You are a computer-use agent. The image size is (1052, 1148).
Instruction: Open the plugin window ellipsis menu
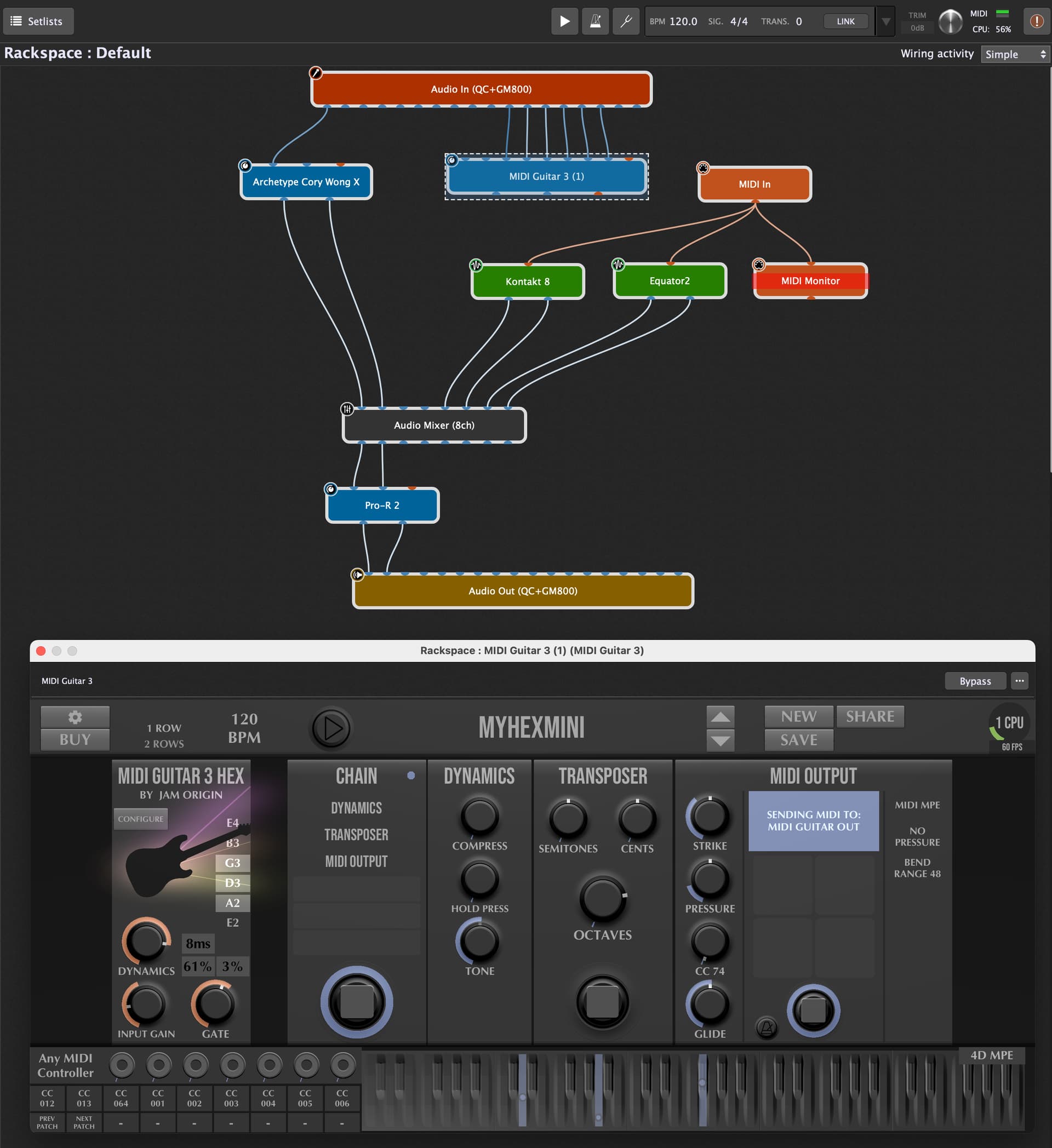1020,681
